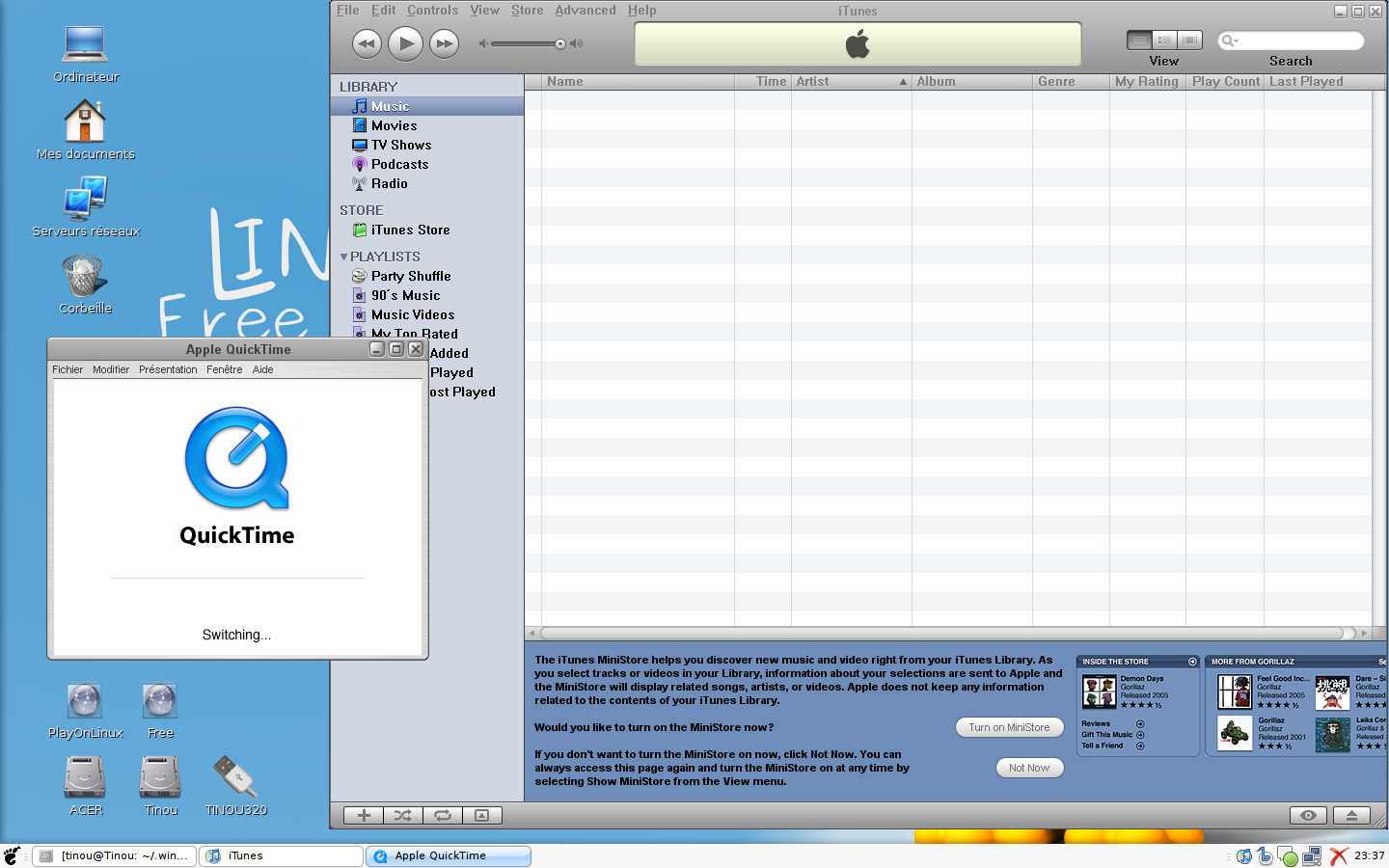Image resolution: width=1389 pixels, height=868 pixels.
Task: Sort tracks by the Name column
Action: (x=638, y=82)
